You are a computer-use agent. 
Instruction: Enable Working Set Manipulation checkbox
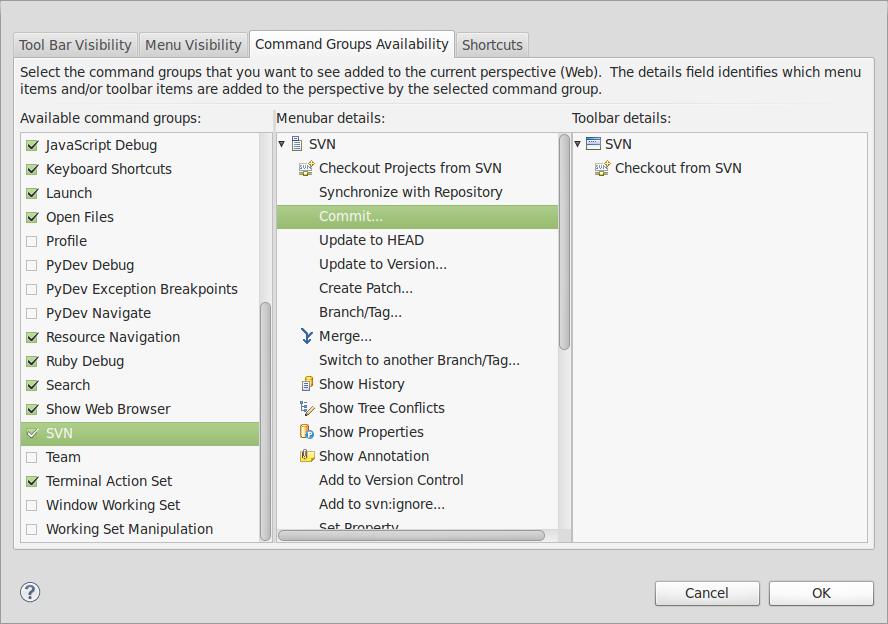pos(32,529)
